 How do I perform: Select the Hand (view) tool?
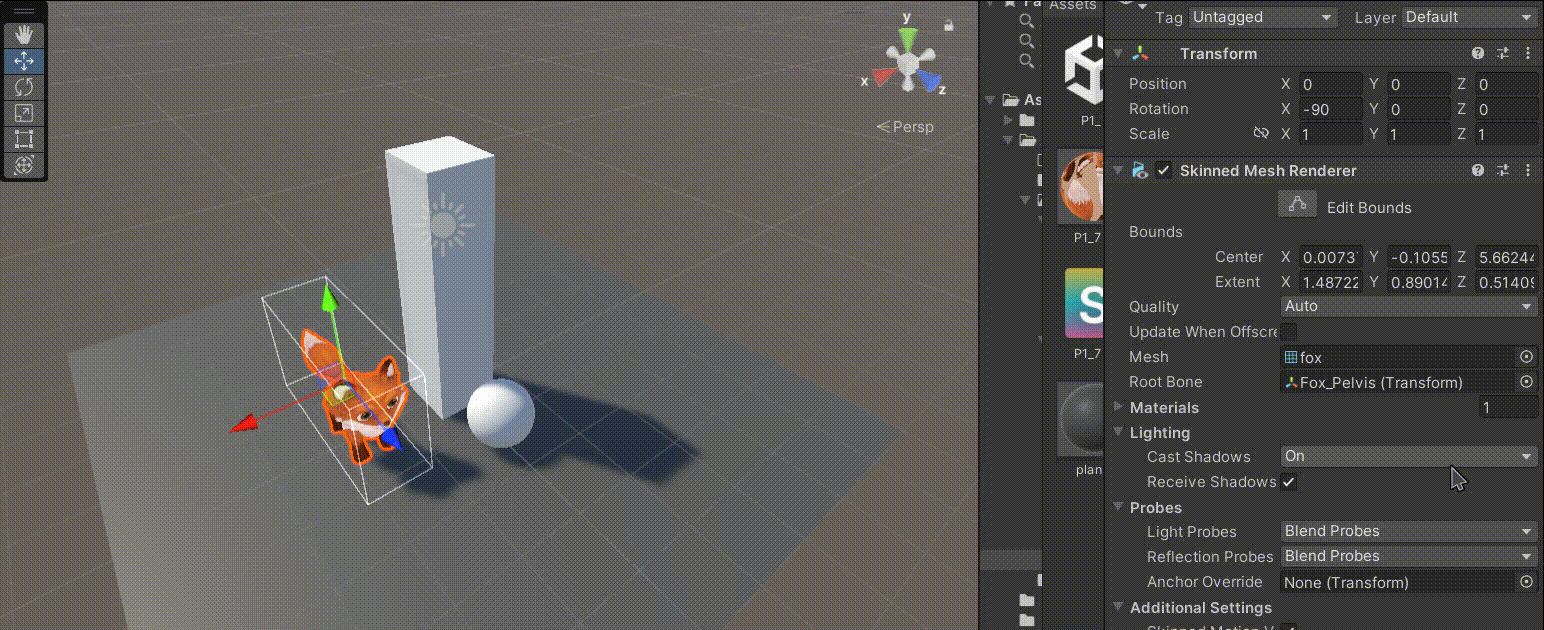[24, 34]
